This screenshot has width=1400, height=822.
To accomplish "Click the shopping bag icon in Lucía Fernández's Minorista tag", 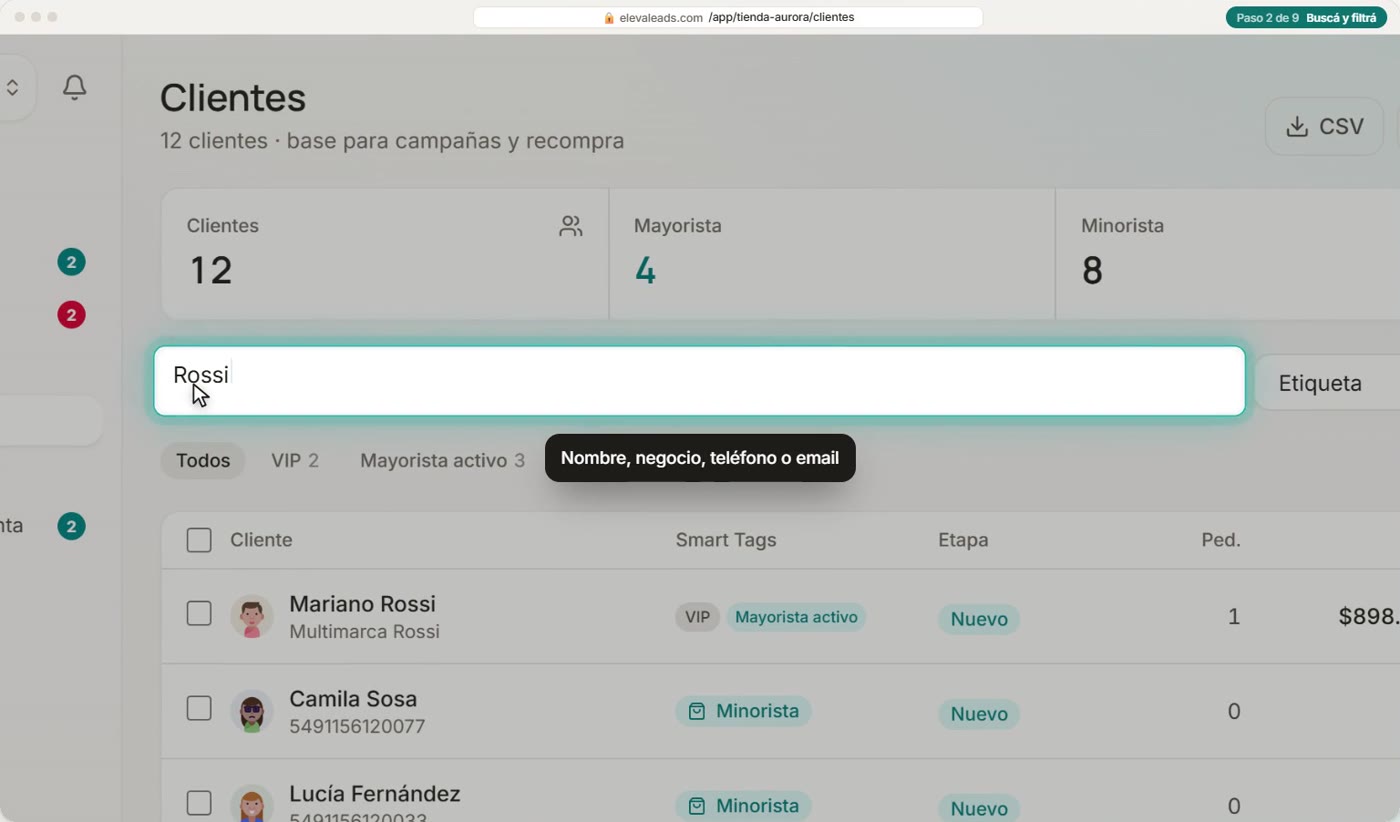I will [697, 806].
